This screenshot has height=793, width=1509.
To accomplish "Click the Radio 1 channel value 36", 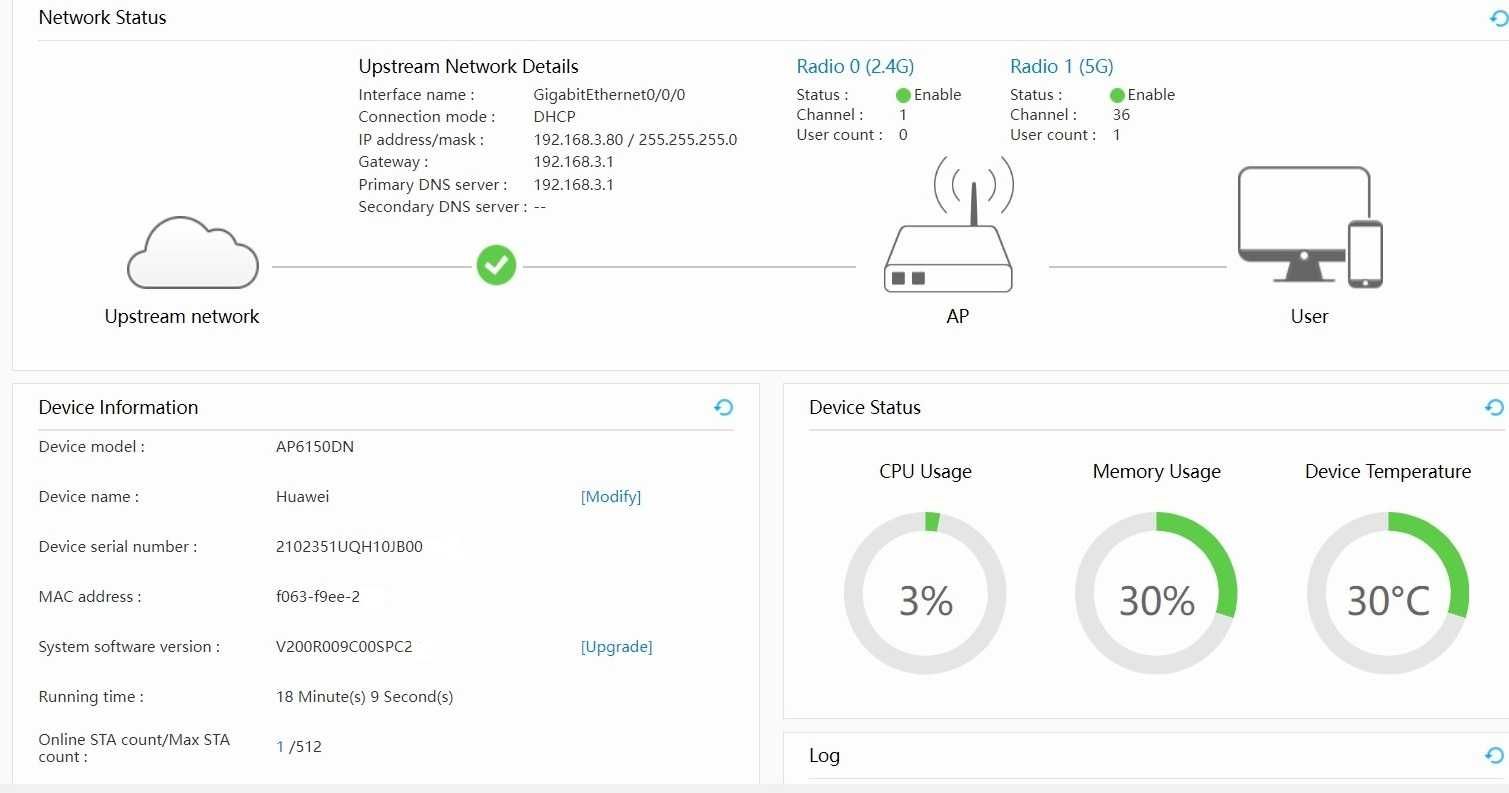I will tap(1121, 114).
